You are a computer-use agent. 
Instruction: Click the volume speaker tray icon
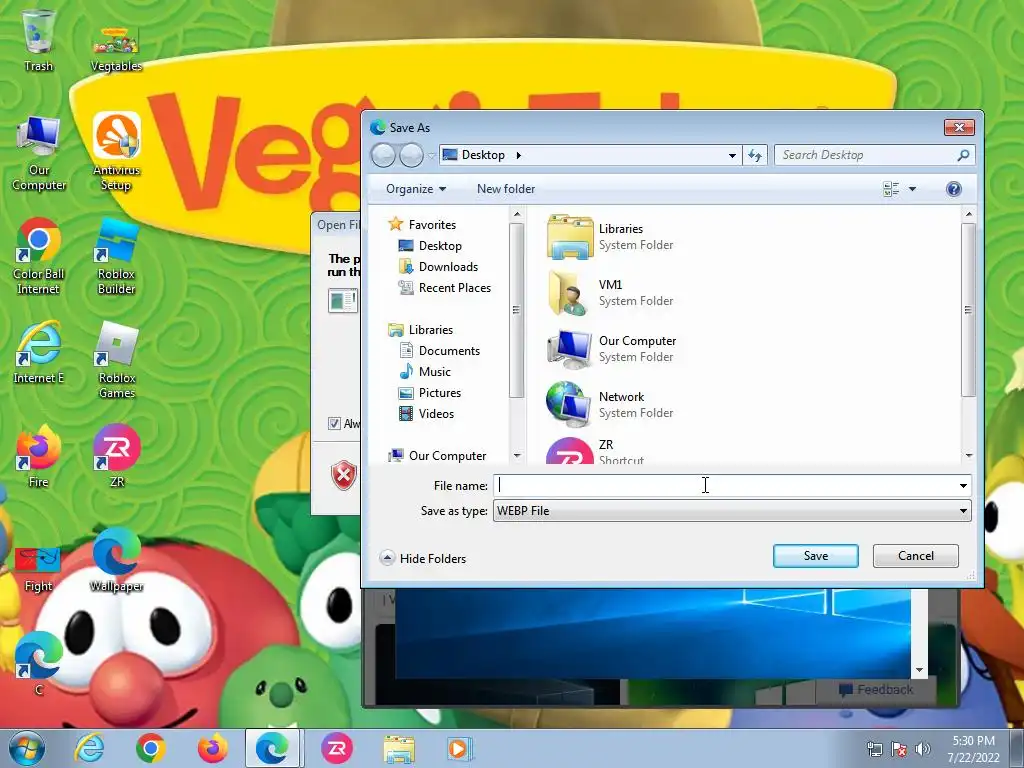923,748
